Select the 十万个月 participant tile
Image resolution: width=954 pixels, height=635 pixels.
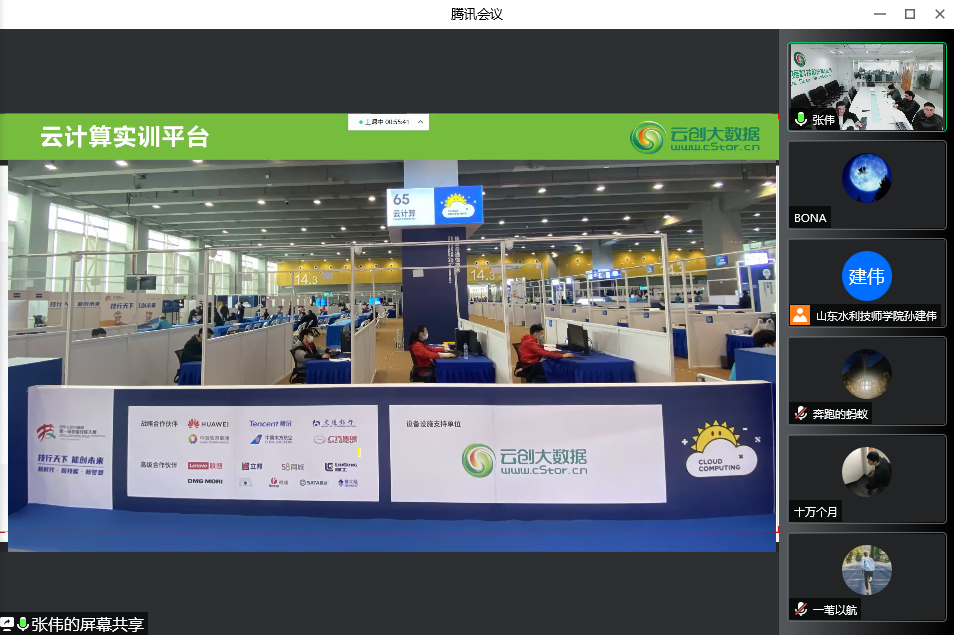(866, 479)
